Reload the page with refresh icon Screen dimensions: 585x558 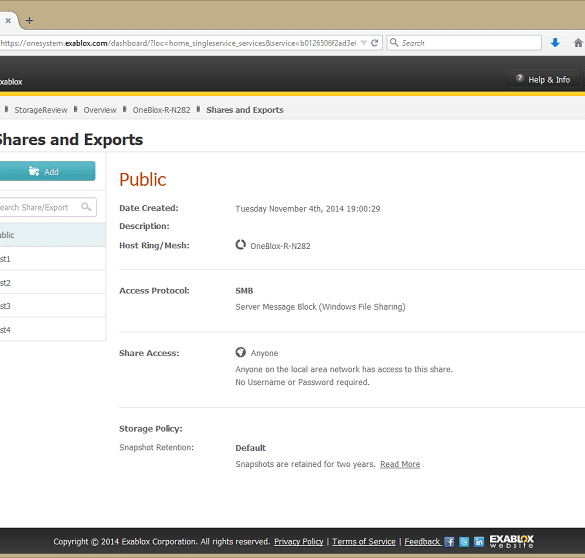click(375, 43)
